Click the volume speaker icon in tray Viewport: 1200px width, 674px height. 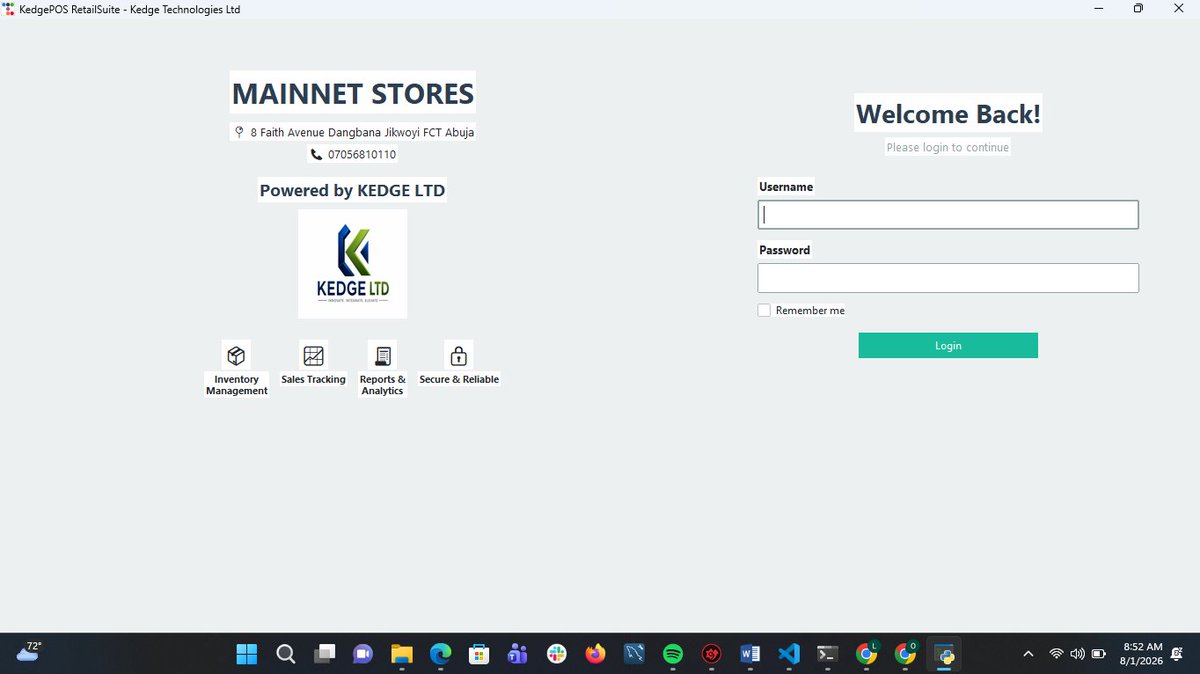pos(1077,654)
